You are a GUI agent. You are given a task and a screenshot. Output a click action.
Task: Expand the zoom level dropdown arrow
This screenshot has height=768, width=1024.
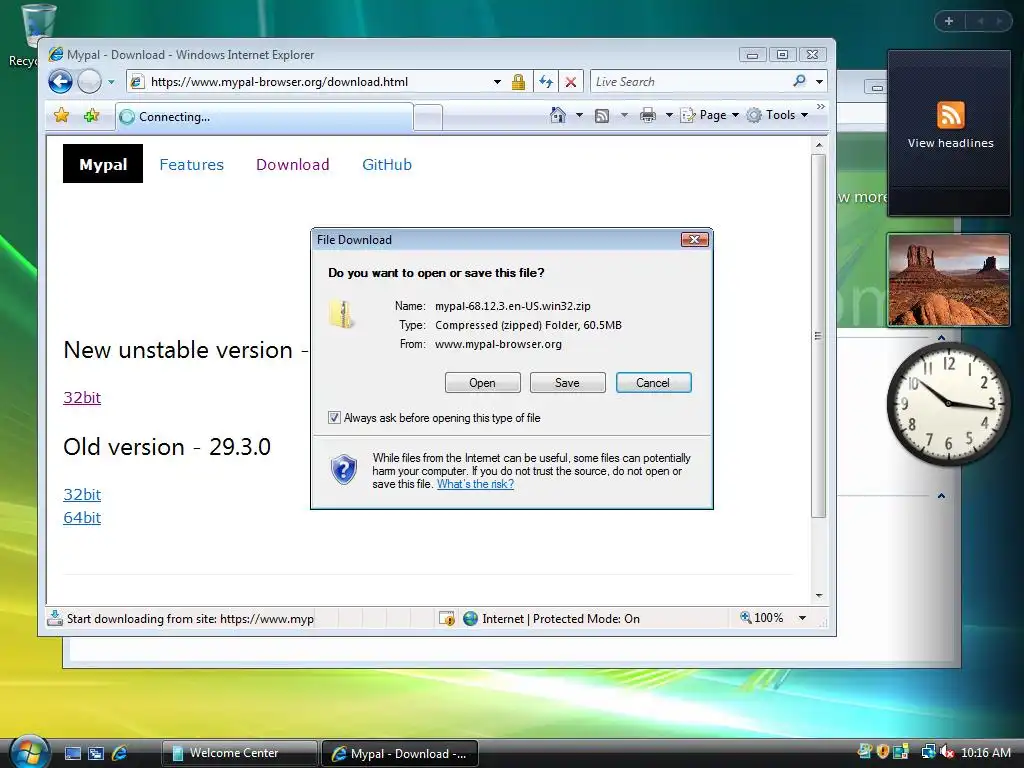click(803, 618)
